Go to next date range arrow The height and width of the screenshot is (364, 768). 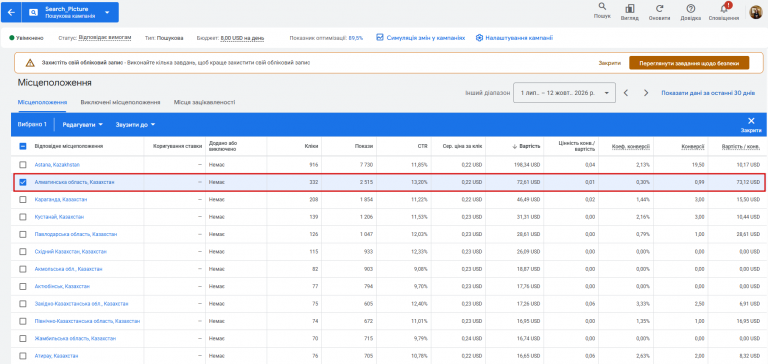[x=646, y=93]
